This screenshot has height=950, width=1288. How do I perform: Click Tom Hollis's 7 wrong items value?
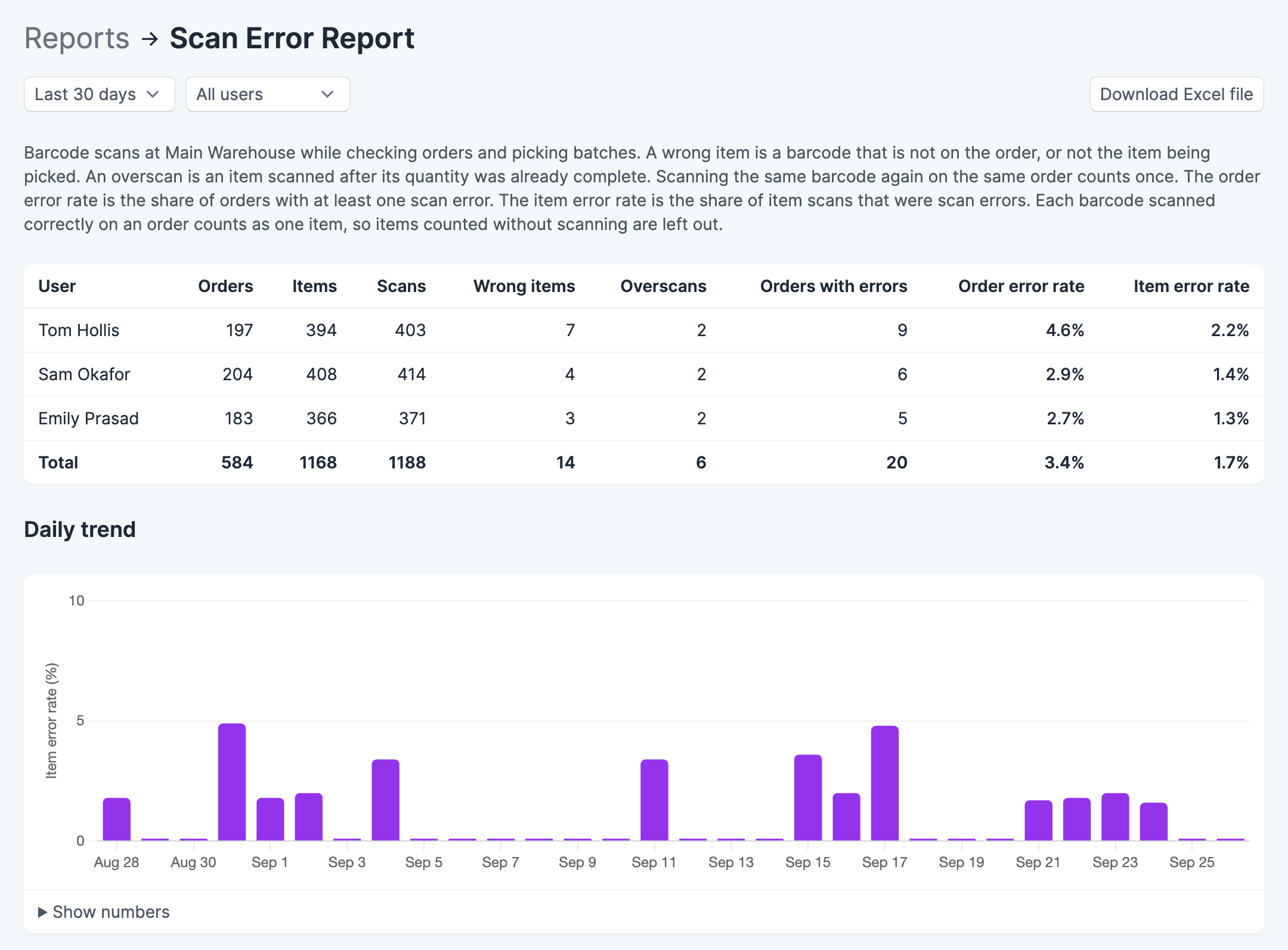point(570,330)
